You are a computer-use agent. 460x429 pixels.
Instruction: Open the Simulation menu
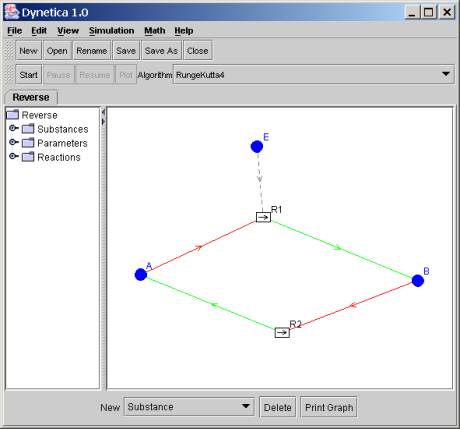click(x=111, y=31)
